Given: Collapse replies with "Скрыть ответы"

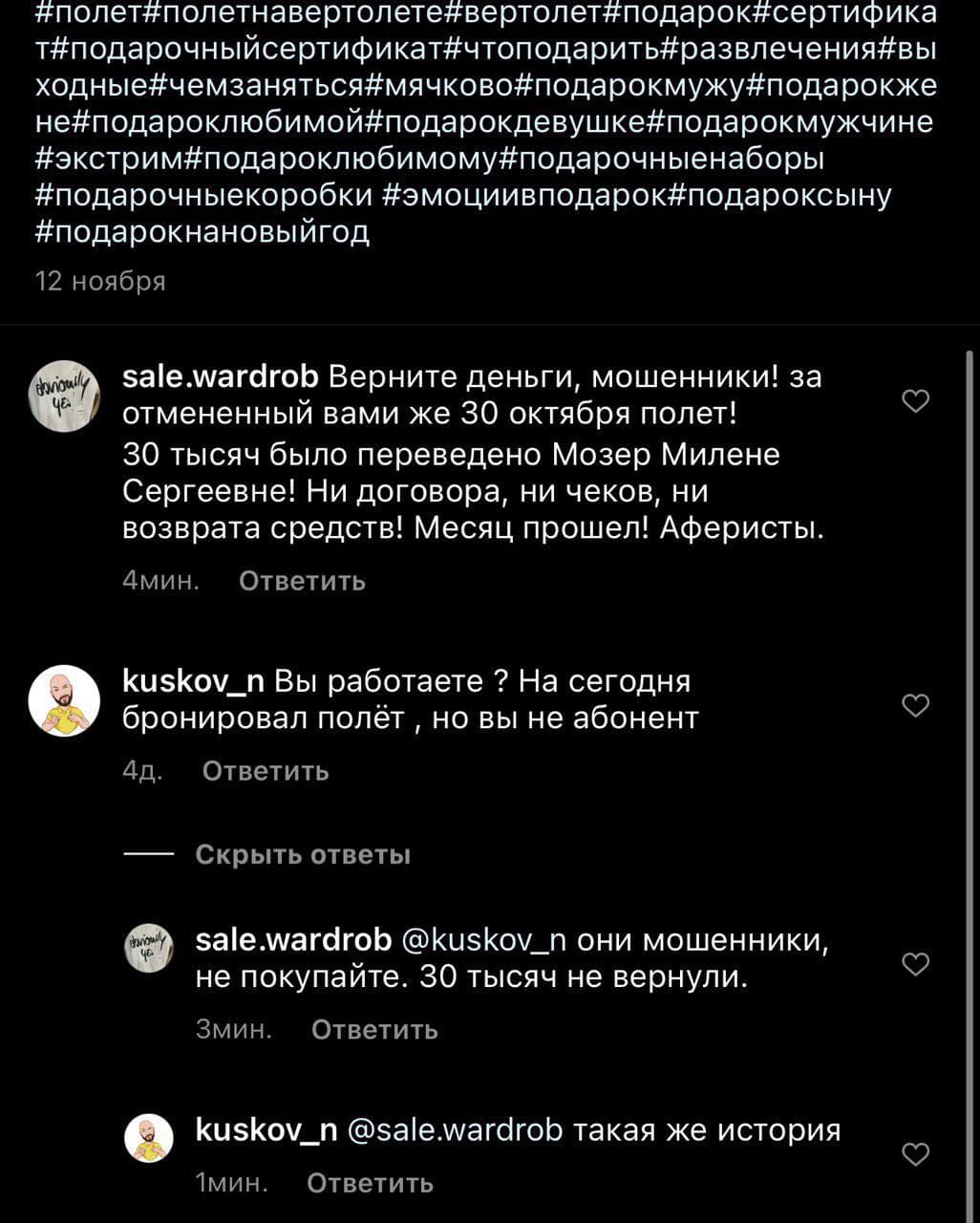Looking at the screenshot, I should [302, 854].
